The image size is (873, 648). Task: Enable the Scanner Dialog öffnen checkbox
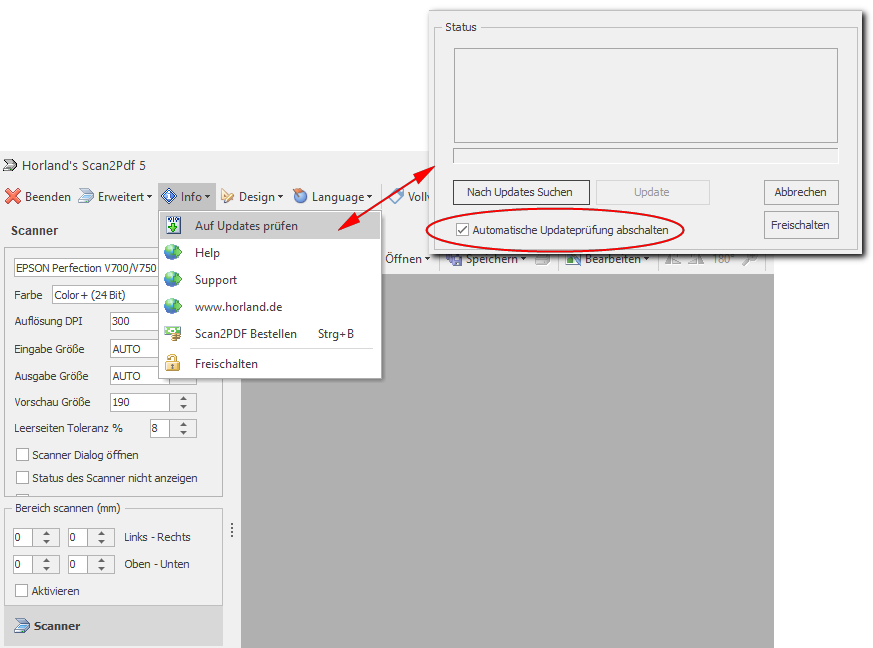22,455
